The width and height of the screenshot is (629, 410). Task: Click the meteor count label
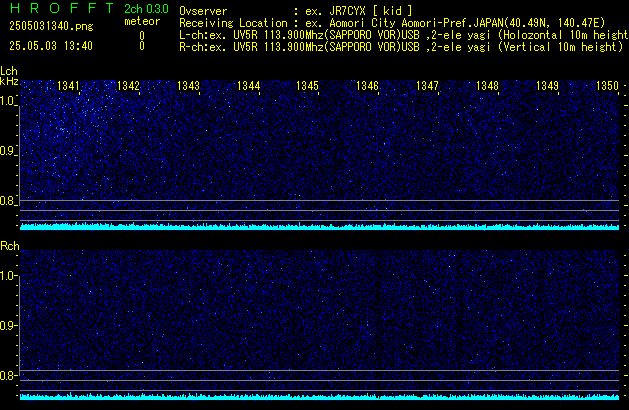(142, 21)
